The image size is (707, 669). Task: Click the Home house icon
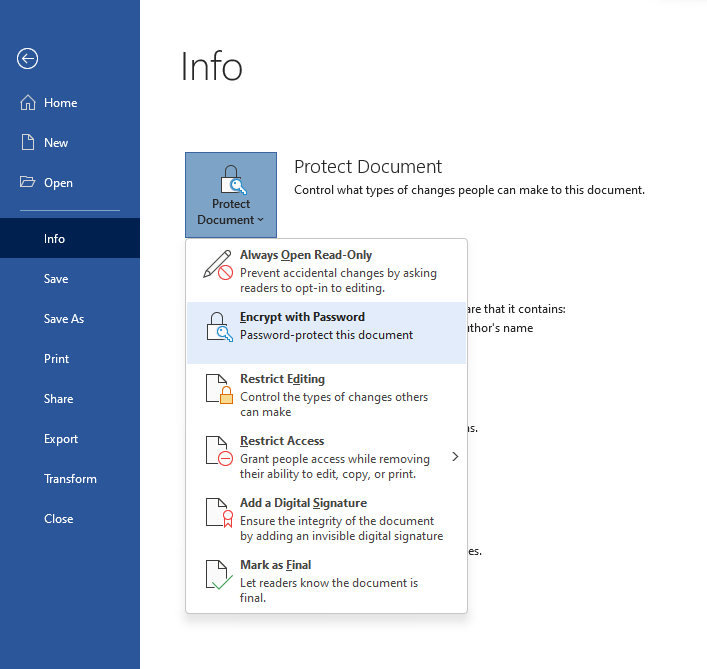(x=28, y=103)
